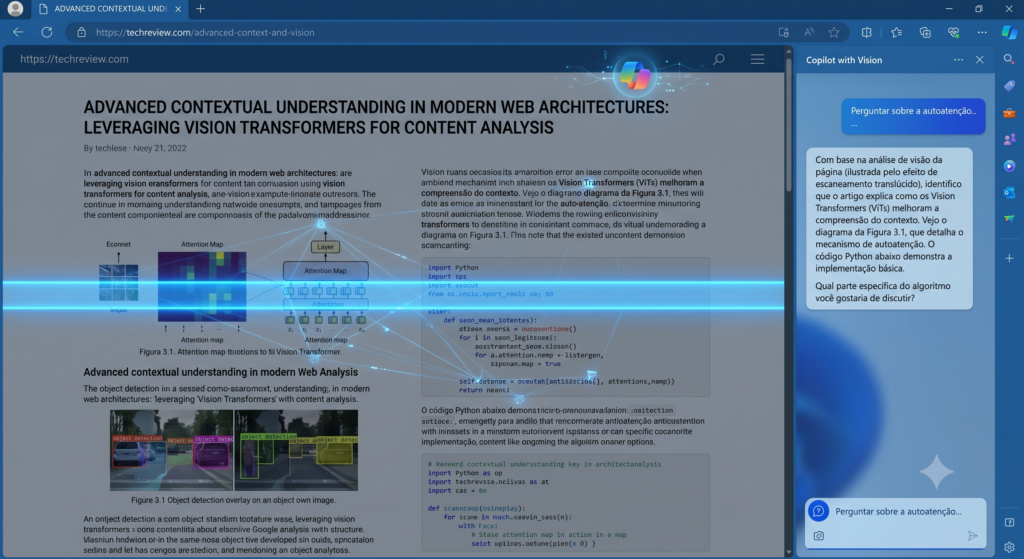Open Browser essentials heart icon
Viewport: 1024px width, 559px height.
click(x=953, y=32)
